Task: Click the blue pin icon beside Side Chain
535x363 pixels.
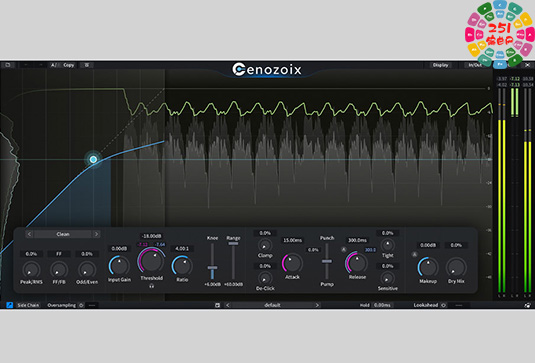Action: click(x=10, y=305)
